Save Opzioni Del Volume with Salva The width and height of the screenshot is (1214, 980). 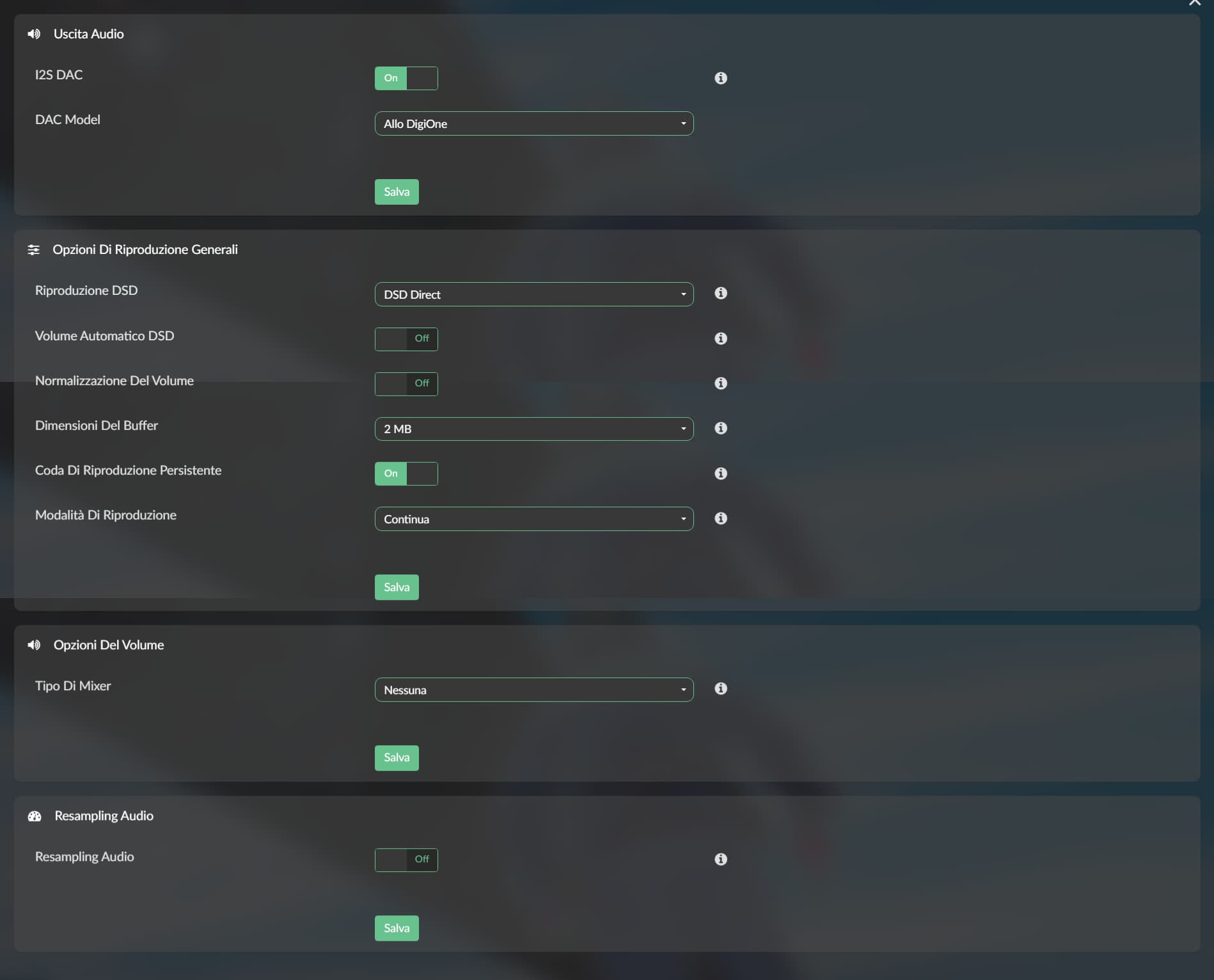tap(397, 757)
